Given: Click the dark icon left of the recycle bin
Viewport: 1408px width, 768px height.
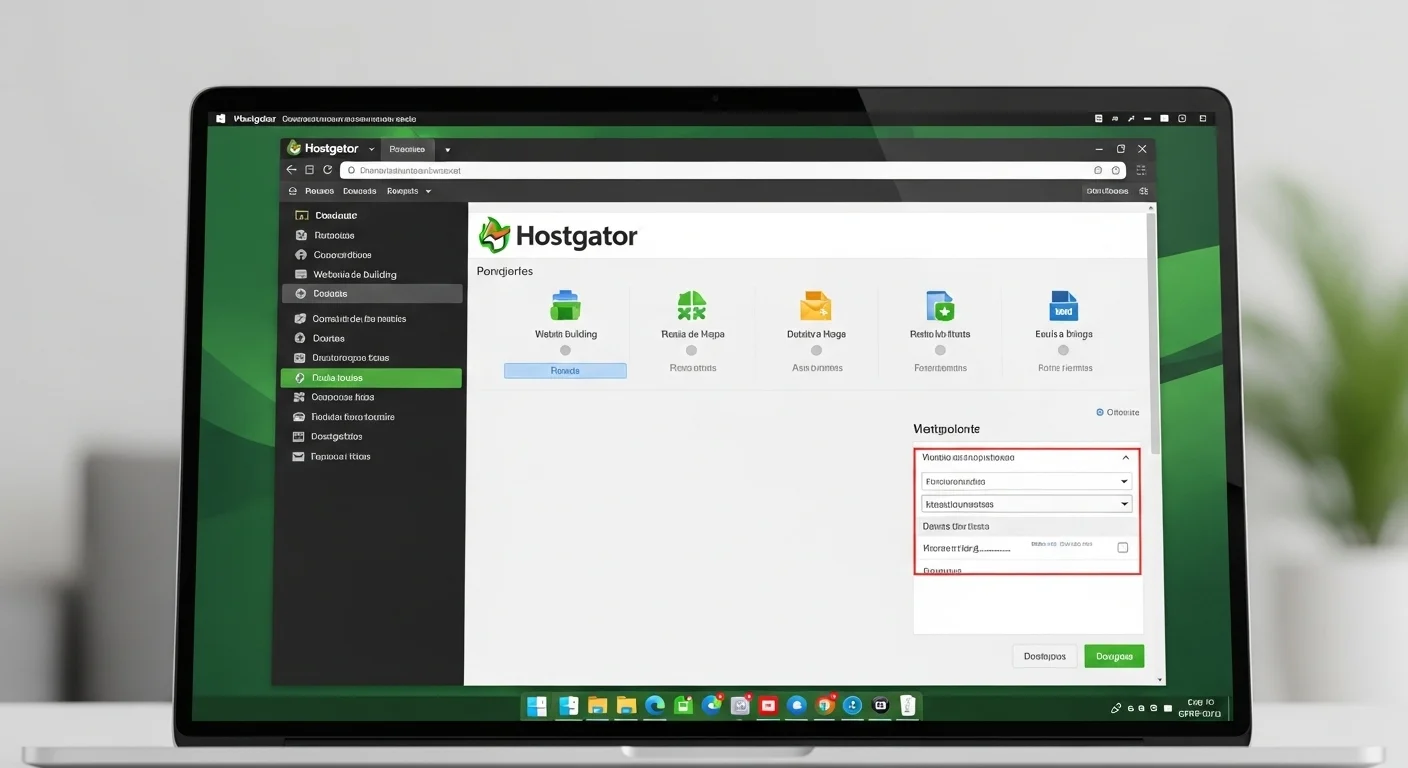Looking at the screenshot, I should [880, 706].
